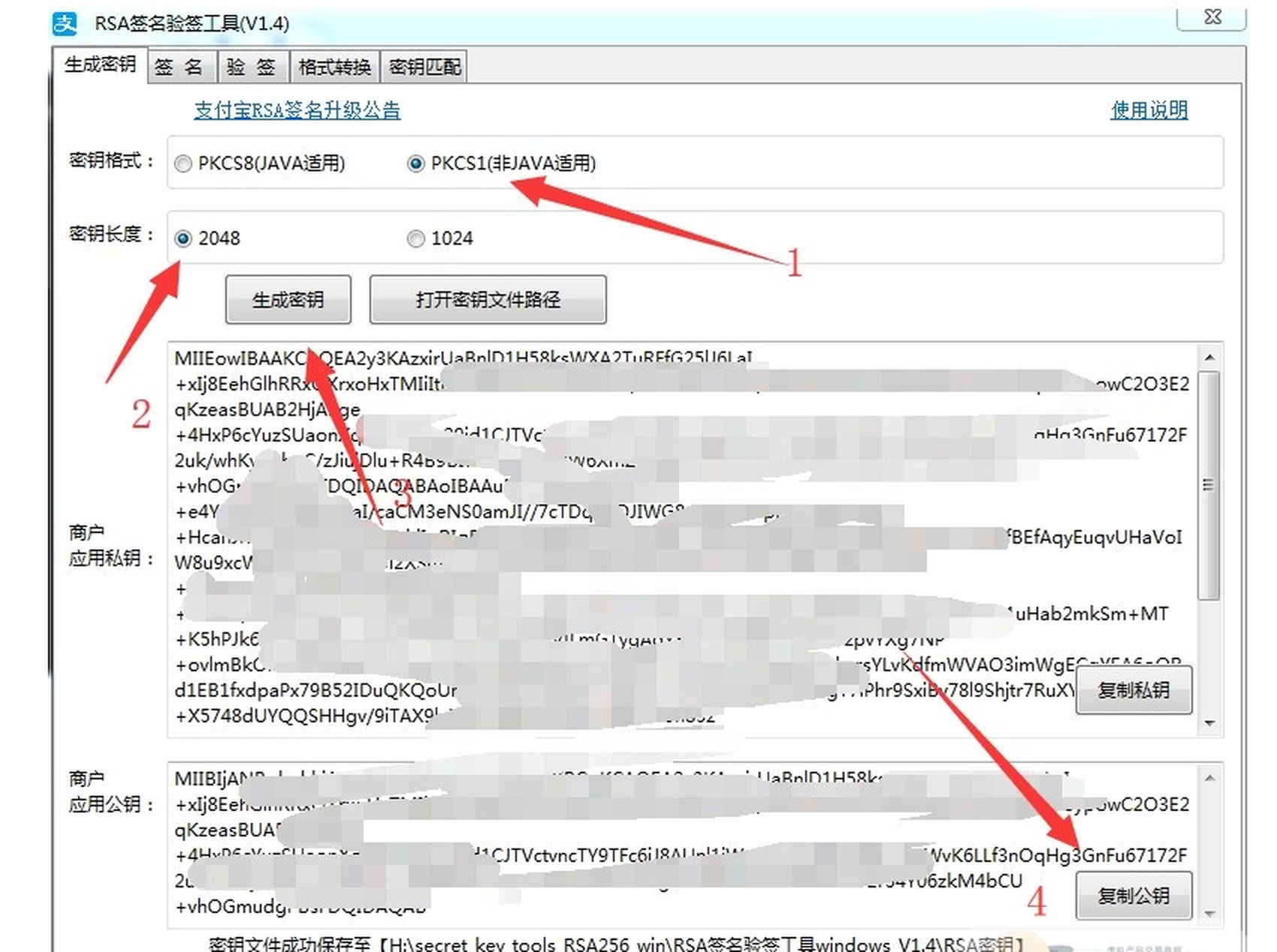
Task: Switch to the 签名 tab
Action: [180, 66]
